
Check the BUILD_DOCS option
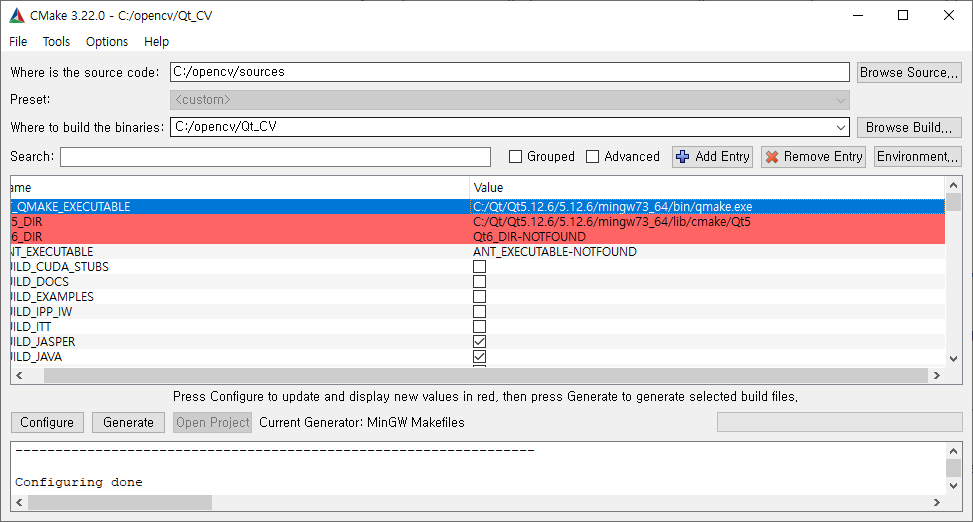coord(479,282)
